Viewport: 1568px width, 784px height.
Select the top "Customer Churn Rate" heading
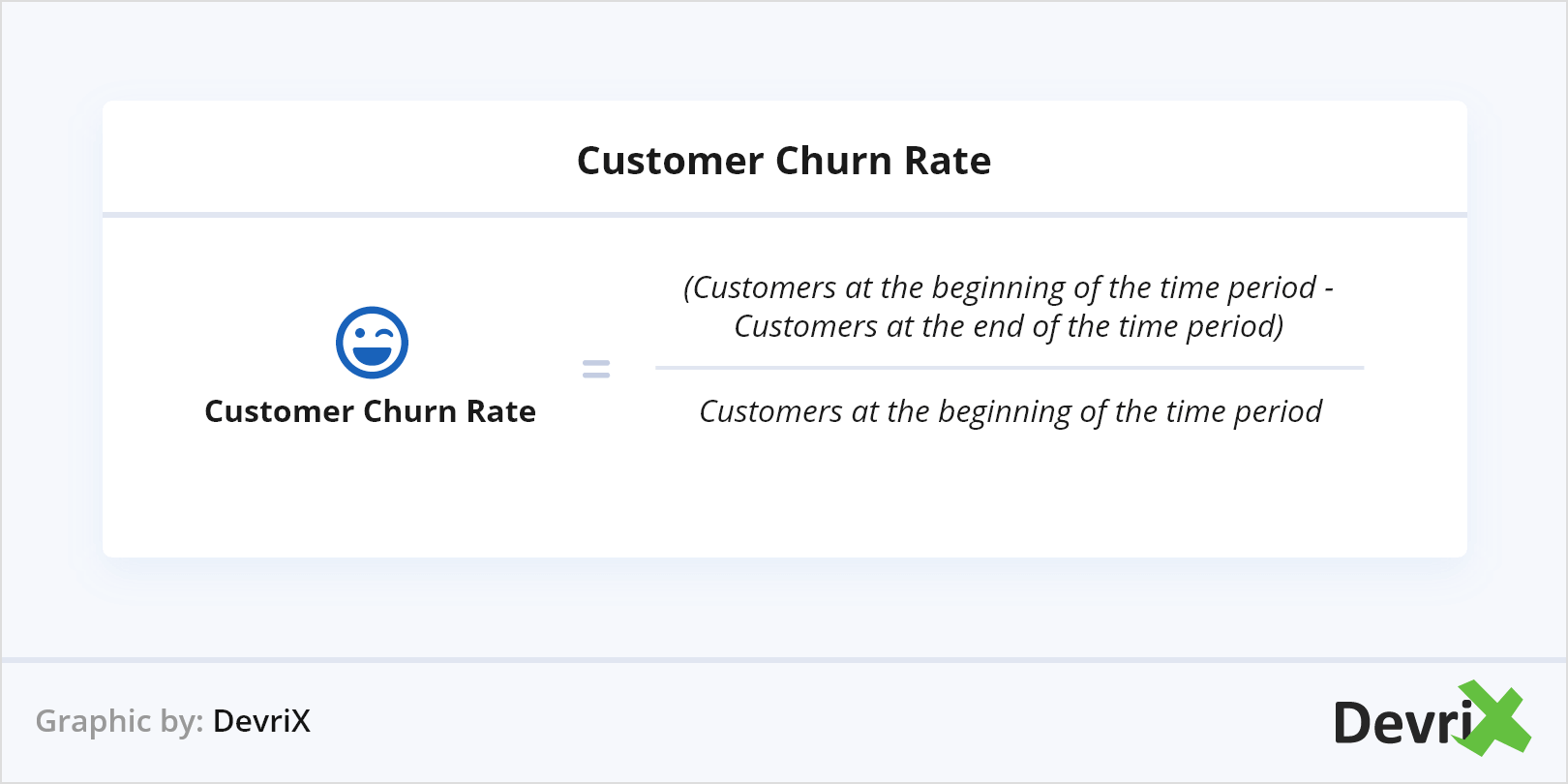pyautogui.click(x=784, y=161)
